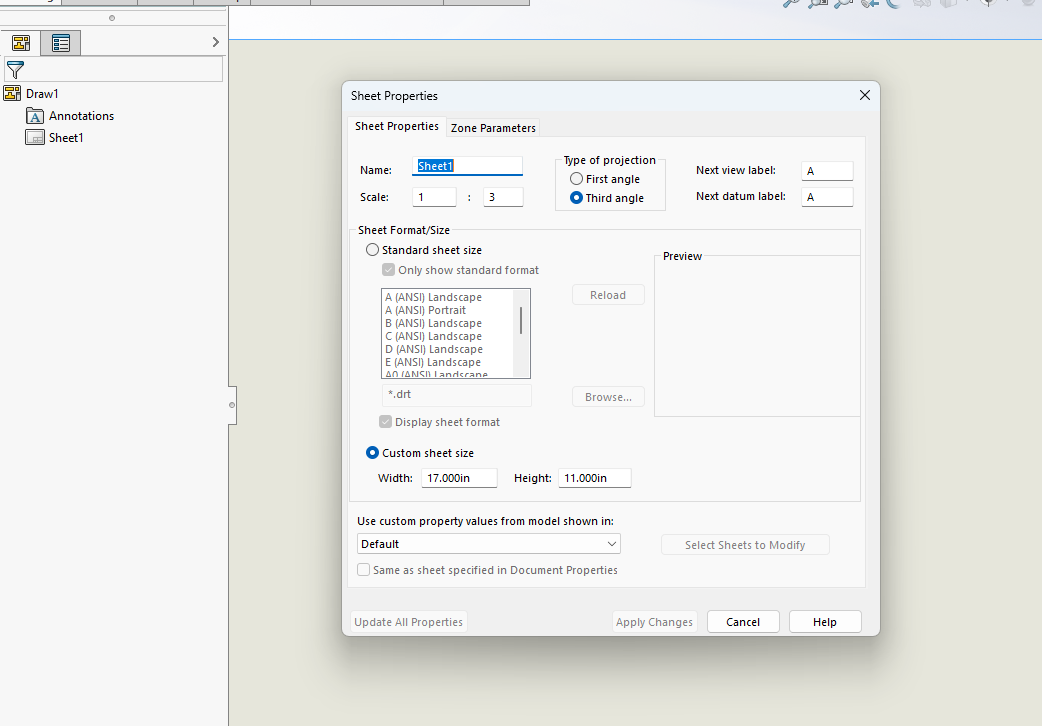Pick D (ANSI) Landscape from the format list
1042x726 pixels.
pos(434,349)
